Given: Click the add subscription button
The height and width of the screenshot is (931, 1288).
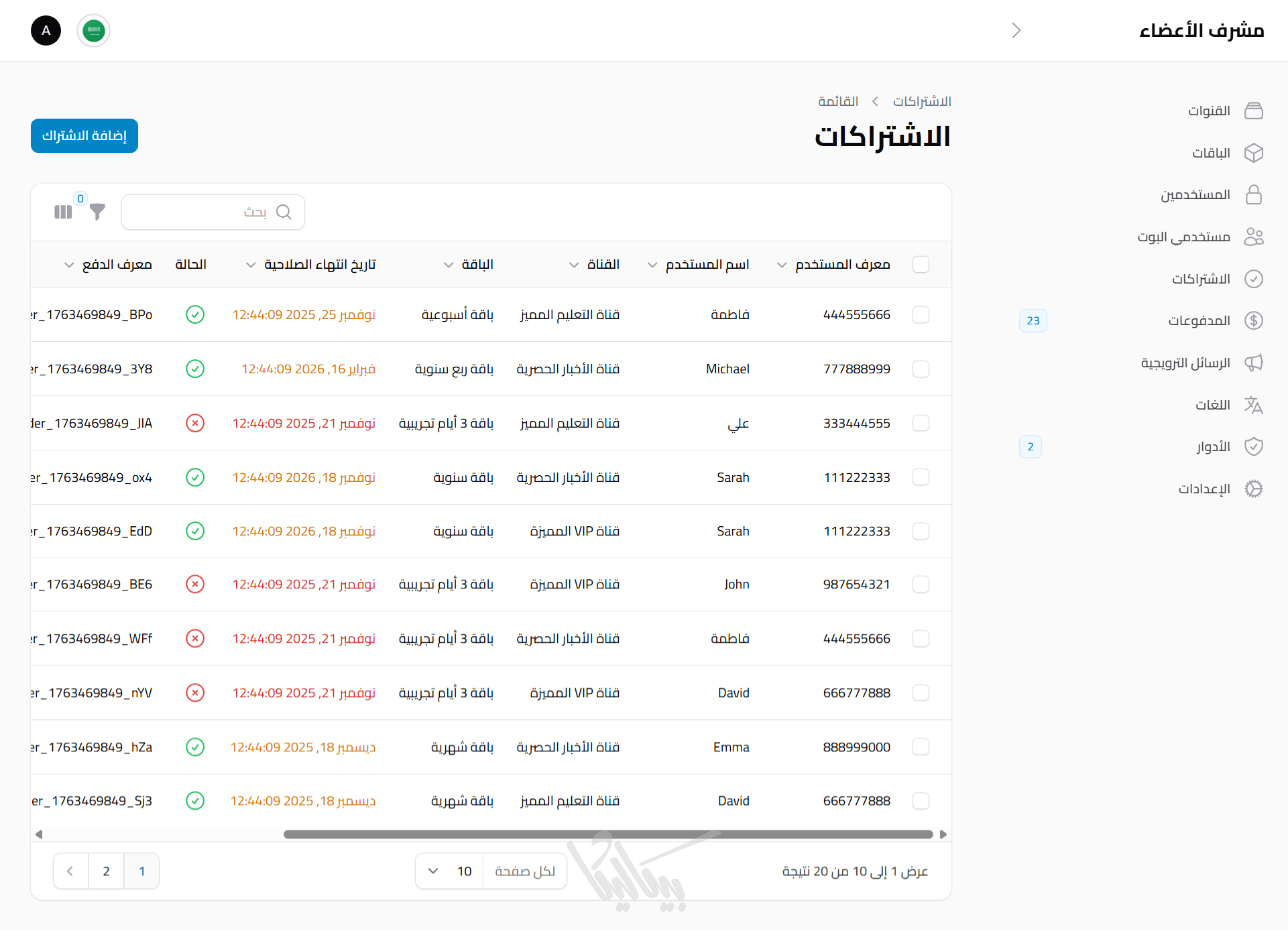Looking at the screenshot, I should click(x=84, y=136).
